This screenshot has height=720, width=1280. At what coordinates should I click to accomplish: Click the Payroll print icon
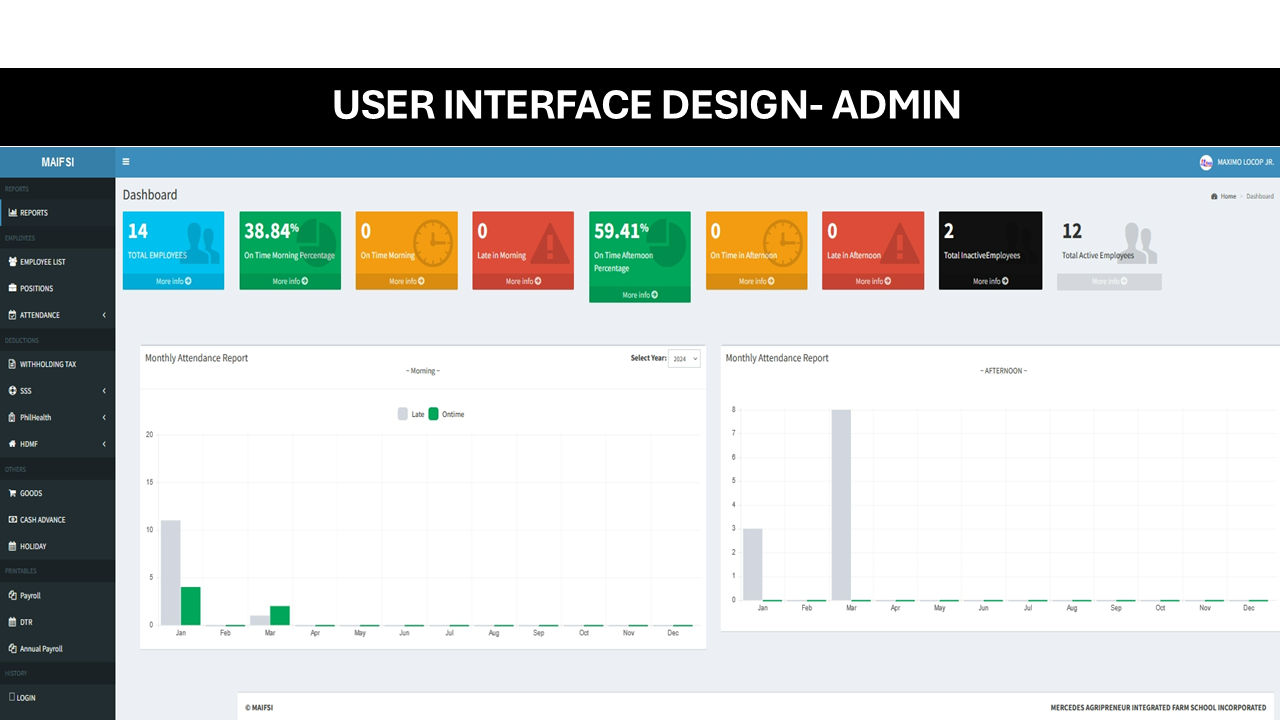pos(12,596)
